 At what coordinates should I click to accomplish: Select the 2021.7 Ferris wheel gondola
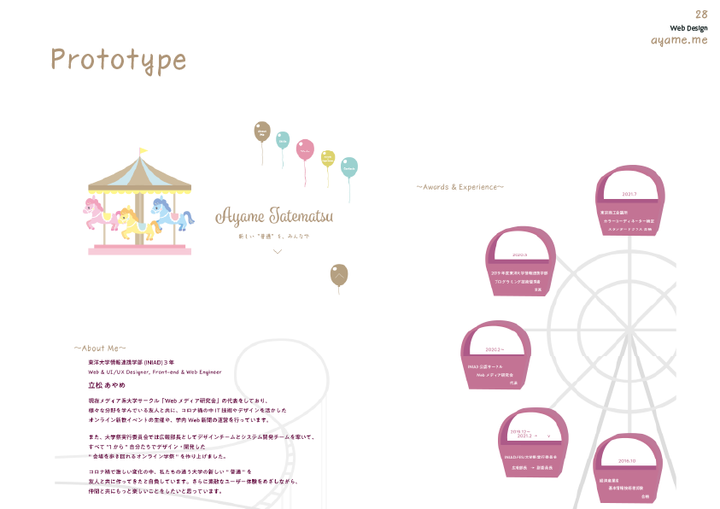(x=630, y=201)
